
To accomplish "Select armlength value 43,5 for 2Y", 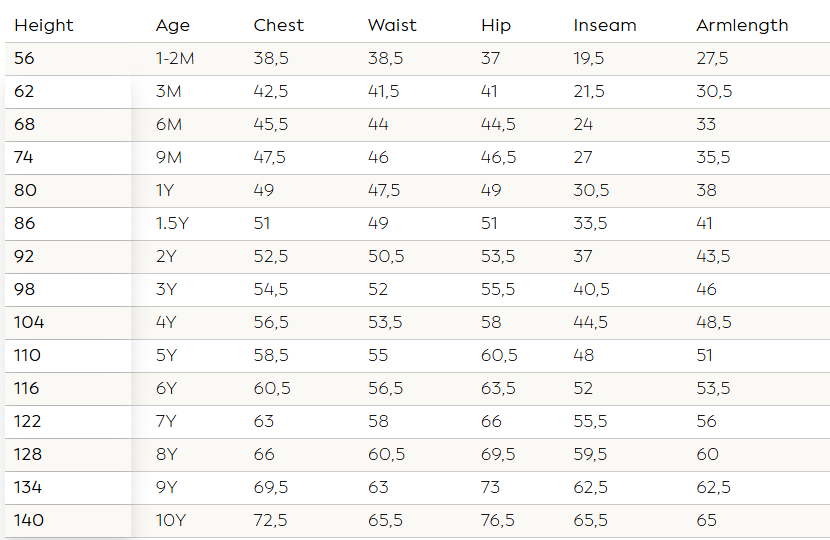I will pyautogui.click(x=713, y=257).
